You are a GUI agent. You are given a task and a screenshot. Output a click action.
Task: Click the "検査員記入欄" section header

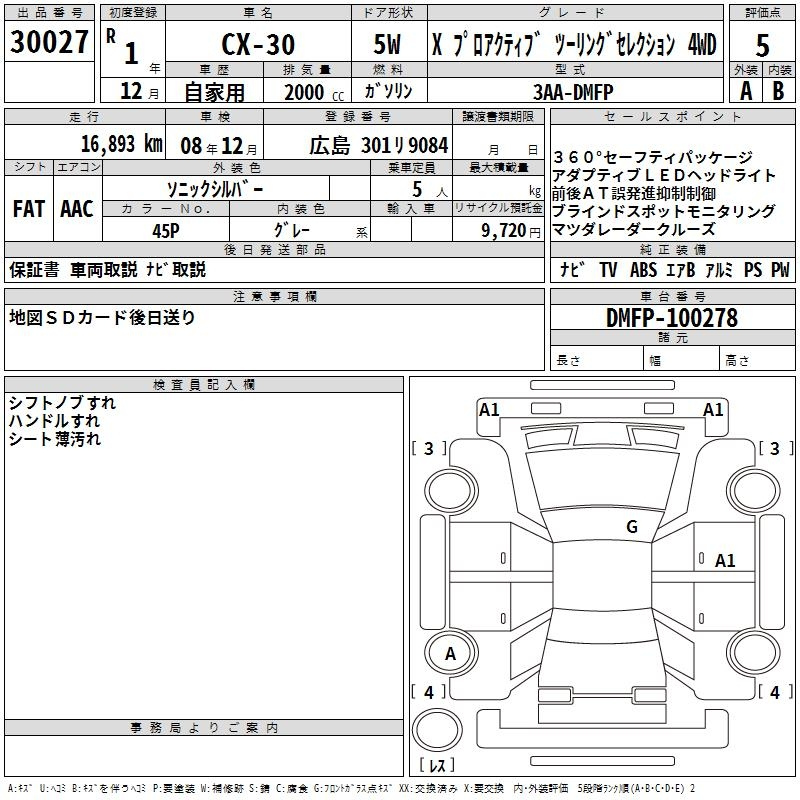click(204, 385)
